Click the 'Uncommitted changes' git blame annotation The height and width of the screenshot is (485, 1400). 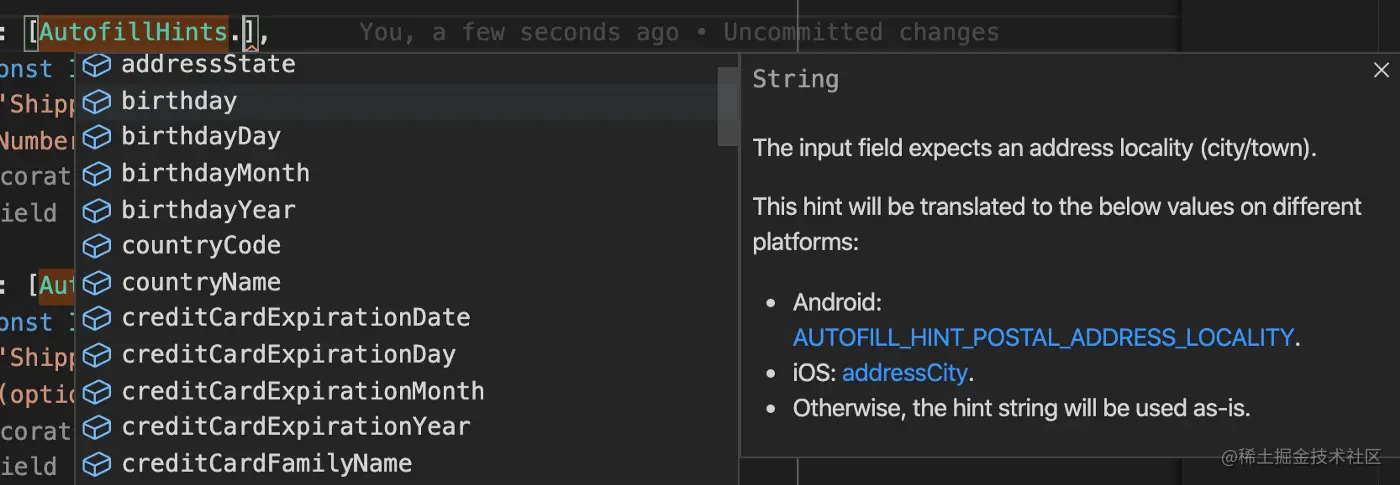860,32
